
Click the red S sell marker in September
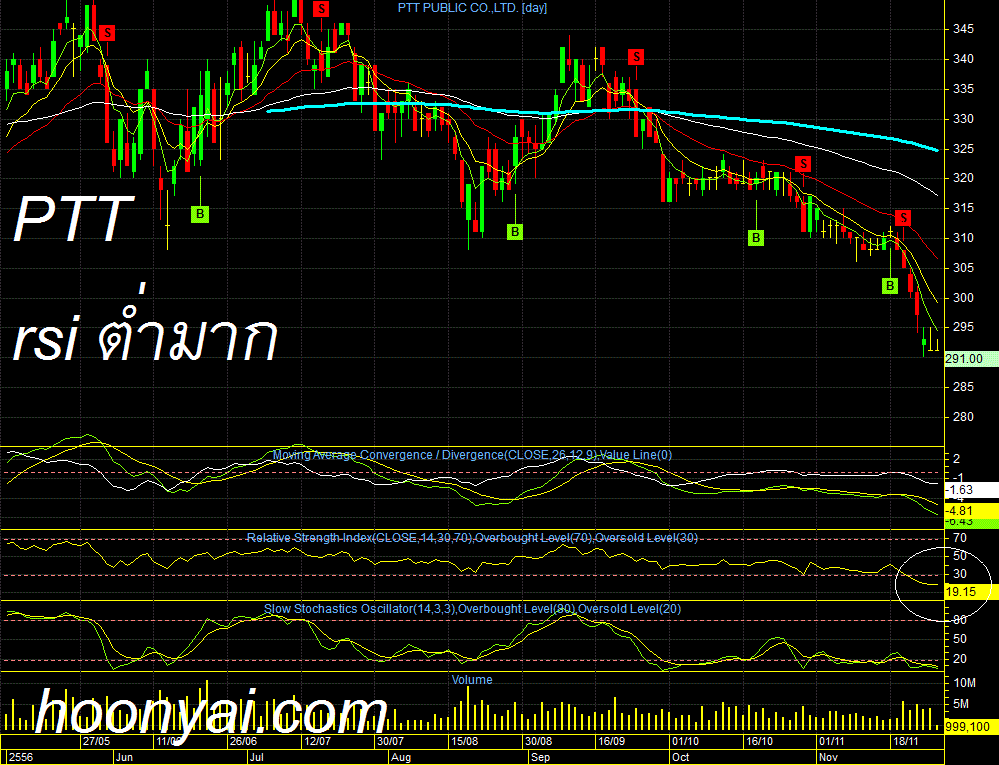(x=636, y=57)
